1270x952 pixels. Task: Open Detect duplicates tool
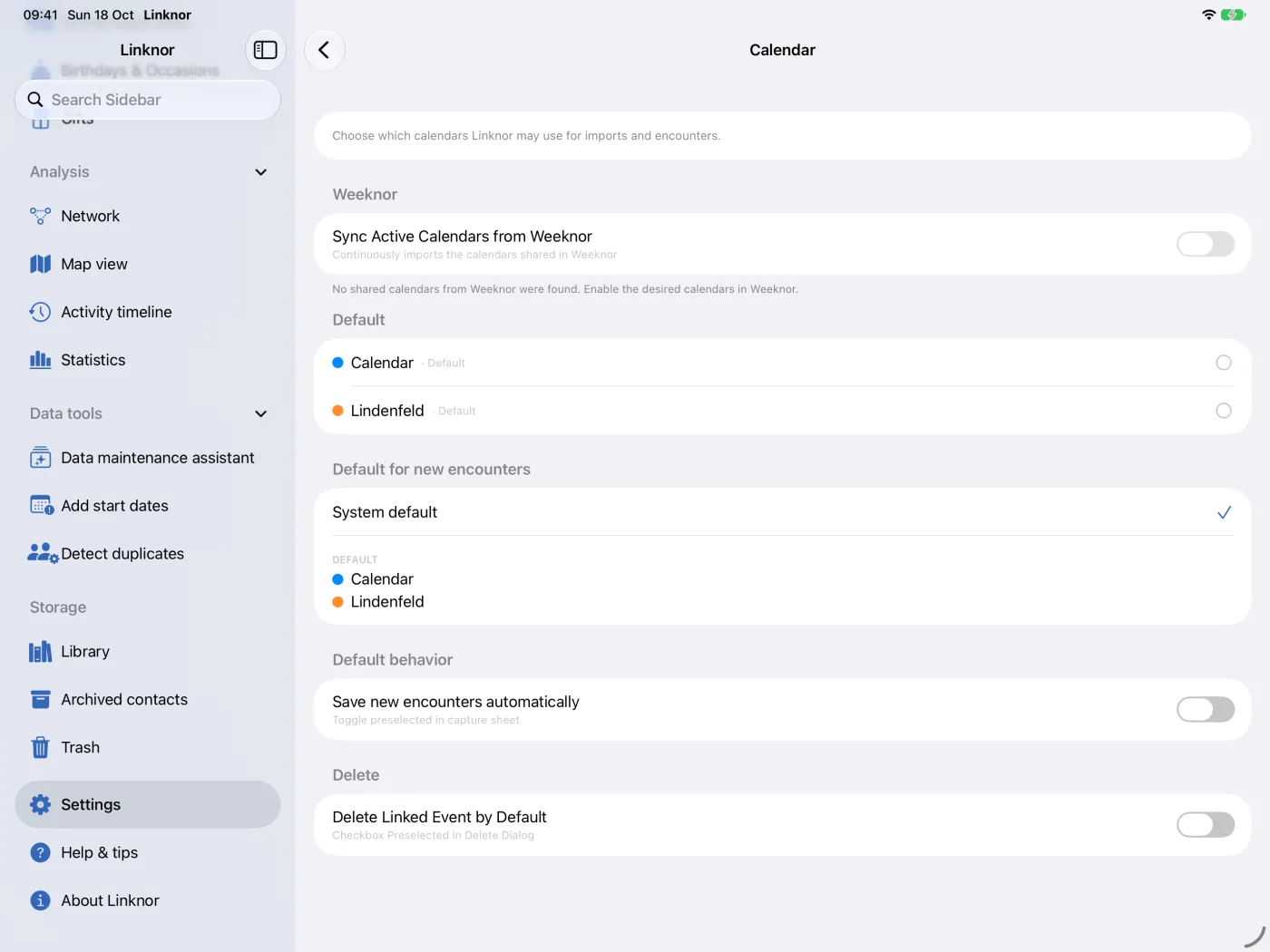148,554
